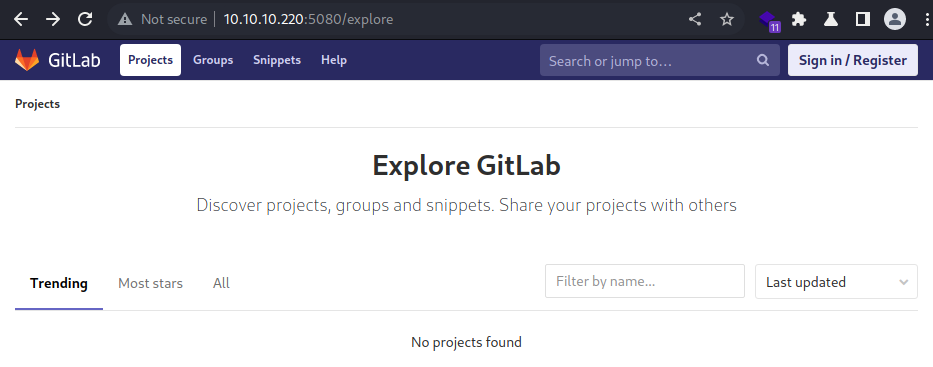The height and width of the screenshot is (367, 933).
Task: Switch to the Most stars tab
Action: (150, 283)
